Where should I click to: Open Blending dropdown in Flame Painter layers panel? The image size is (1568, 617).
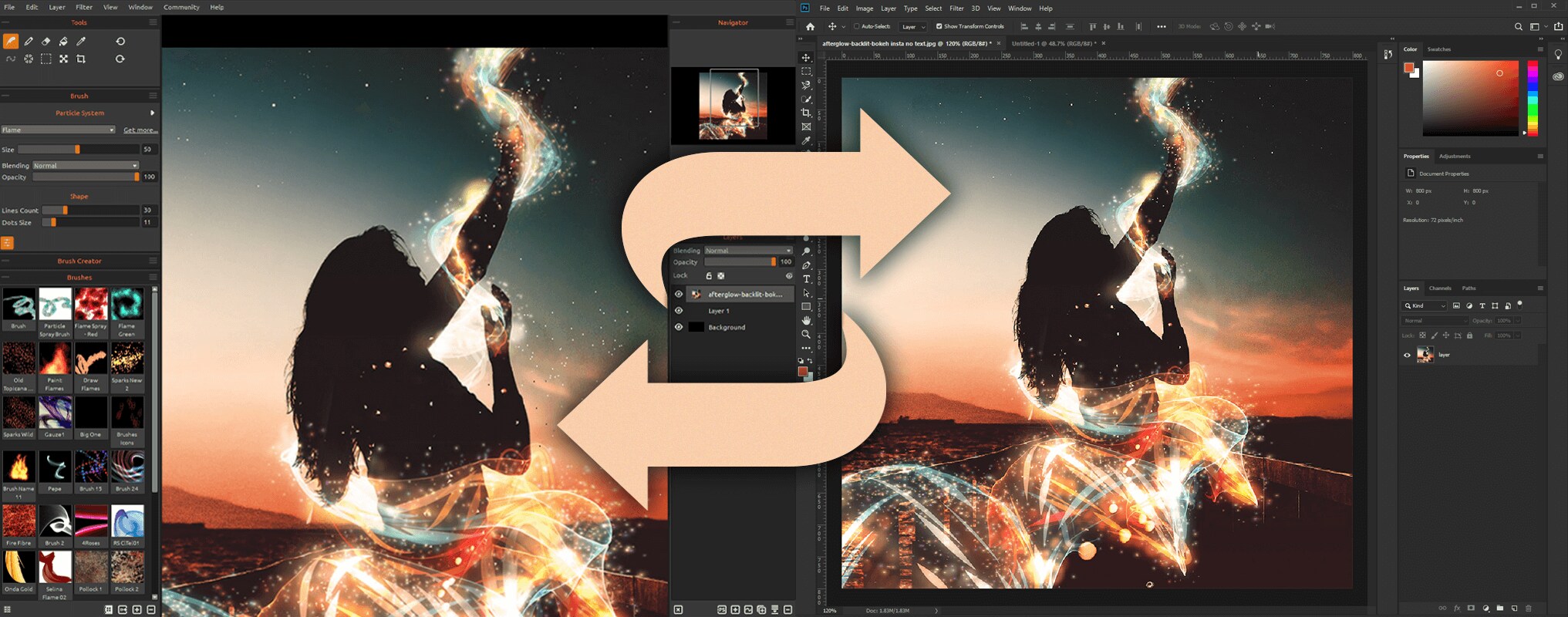748,251
